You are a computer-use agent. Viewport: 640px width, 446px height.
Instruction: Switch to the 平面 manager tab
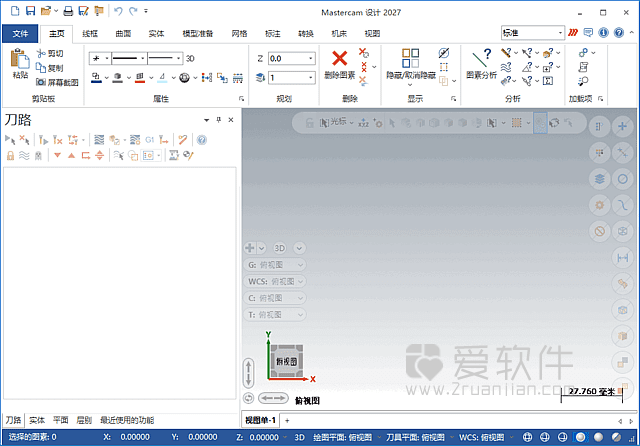(60, 420)
